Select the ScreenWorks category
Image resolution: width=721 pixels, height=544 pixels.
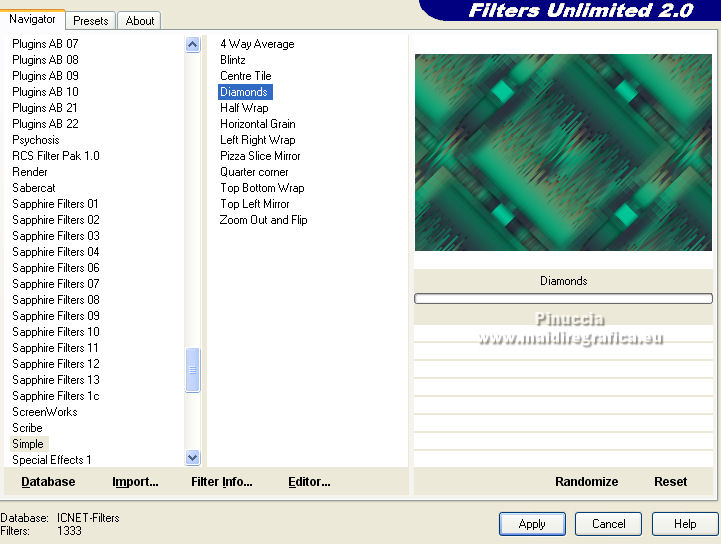point(45,412)
